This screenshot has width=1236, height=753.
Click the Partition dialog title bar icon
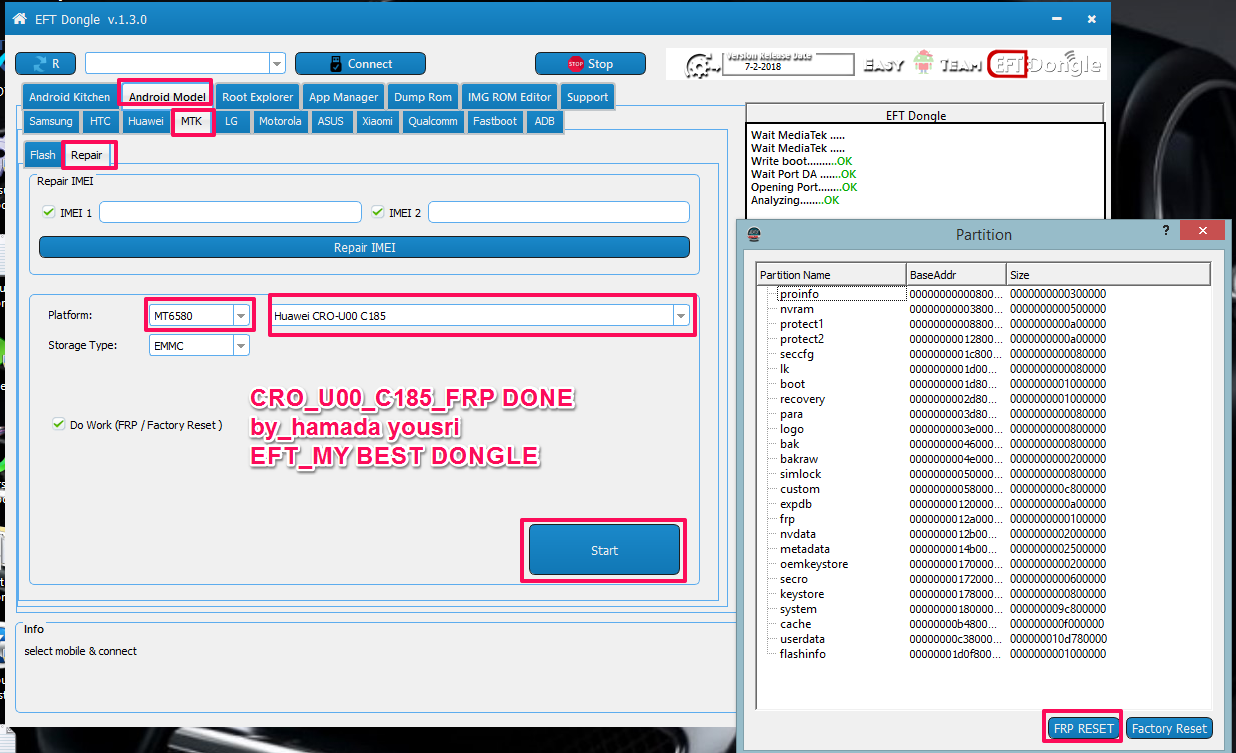[753, 234]
